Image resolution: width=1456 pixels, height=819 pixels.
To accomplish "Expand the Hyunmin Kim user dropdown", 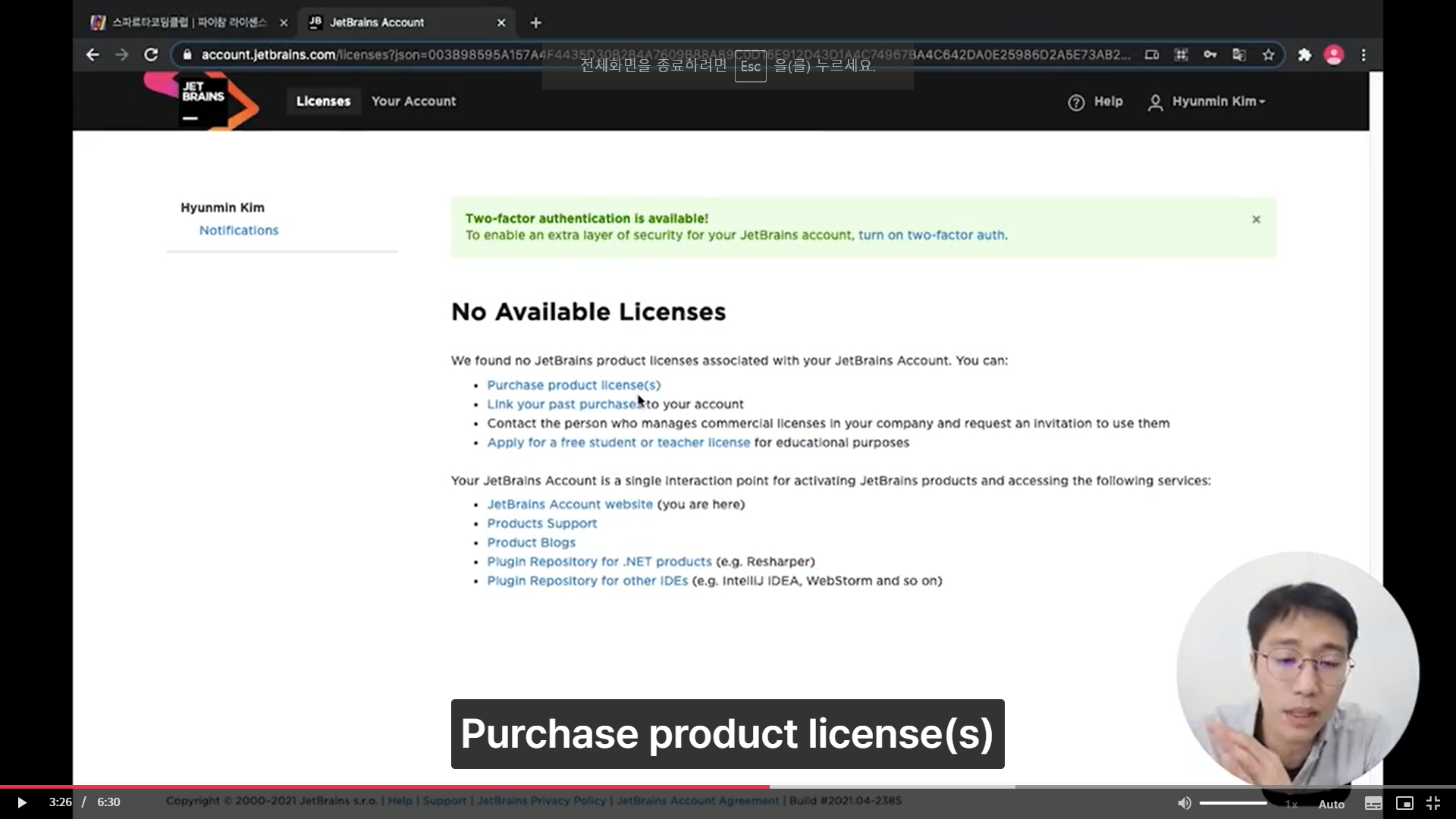I will click(1219, 102).
